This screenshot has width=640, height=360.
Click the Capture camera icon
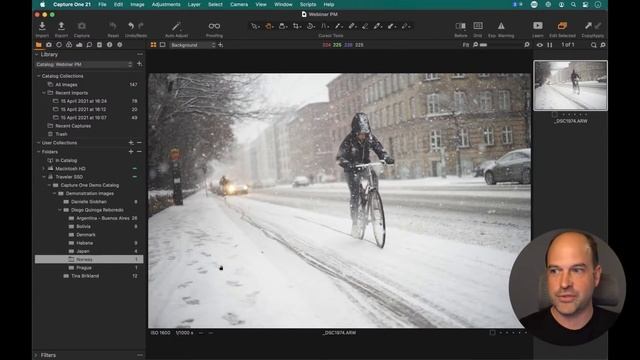[x=82, y=26]
